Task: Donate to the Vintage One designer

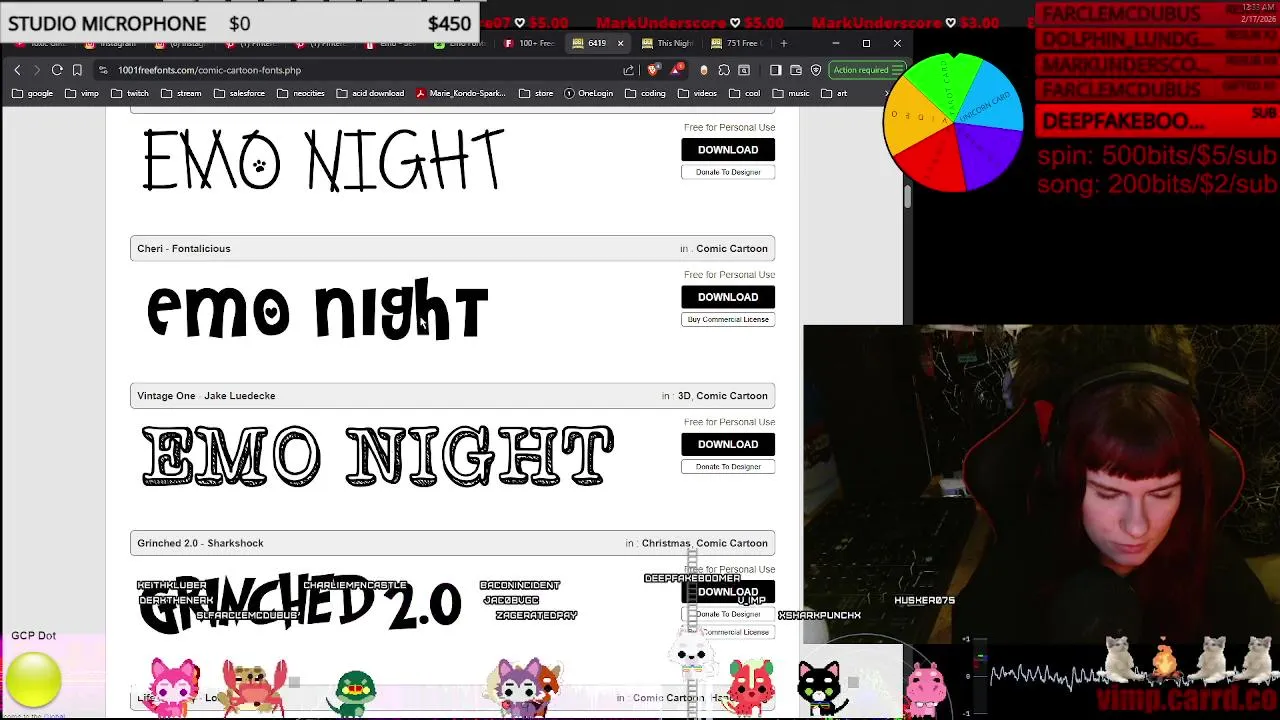Action: (x=728, y=467)
